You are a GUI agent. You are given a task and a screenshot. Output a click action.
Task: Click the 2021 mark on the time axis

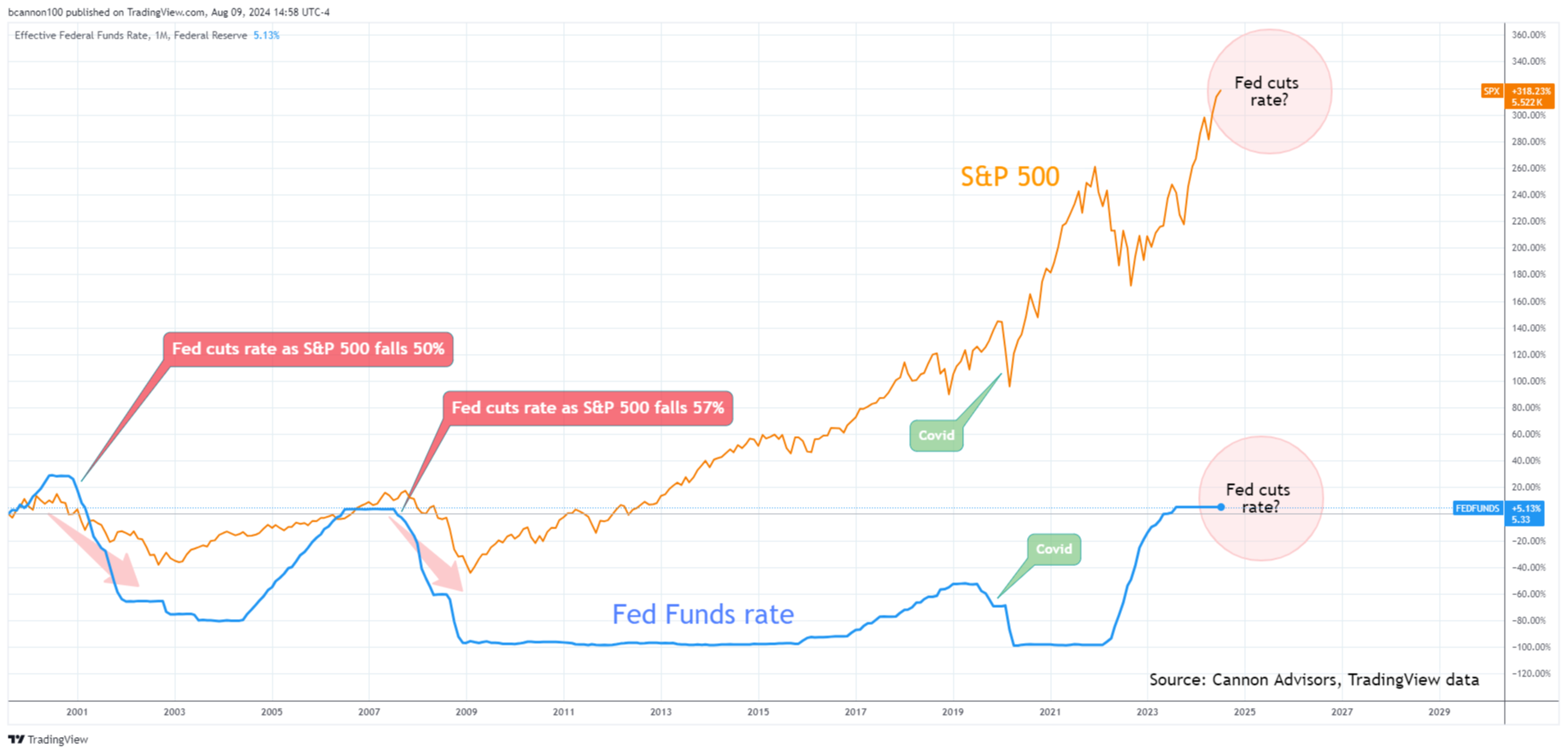1050,711
